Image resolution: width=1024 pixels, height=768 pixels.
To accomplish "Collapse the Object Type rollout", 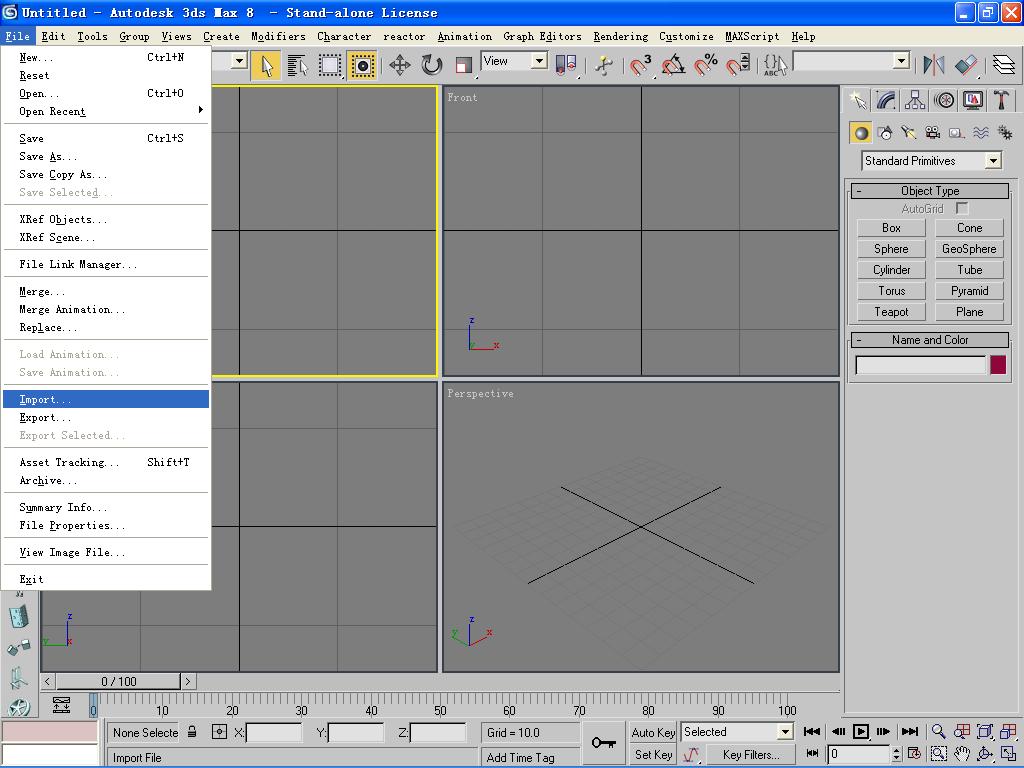I will pos(930,191).
